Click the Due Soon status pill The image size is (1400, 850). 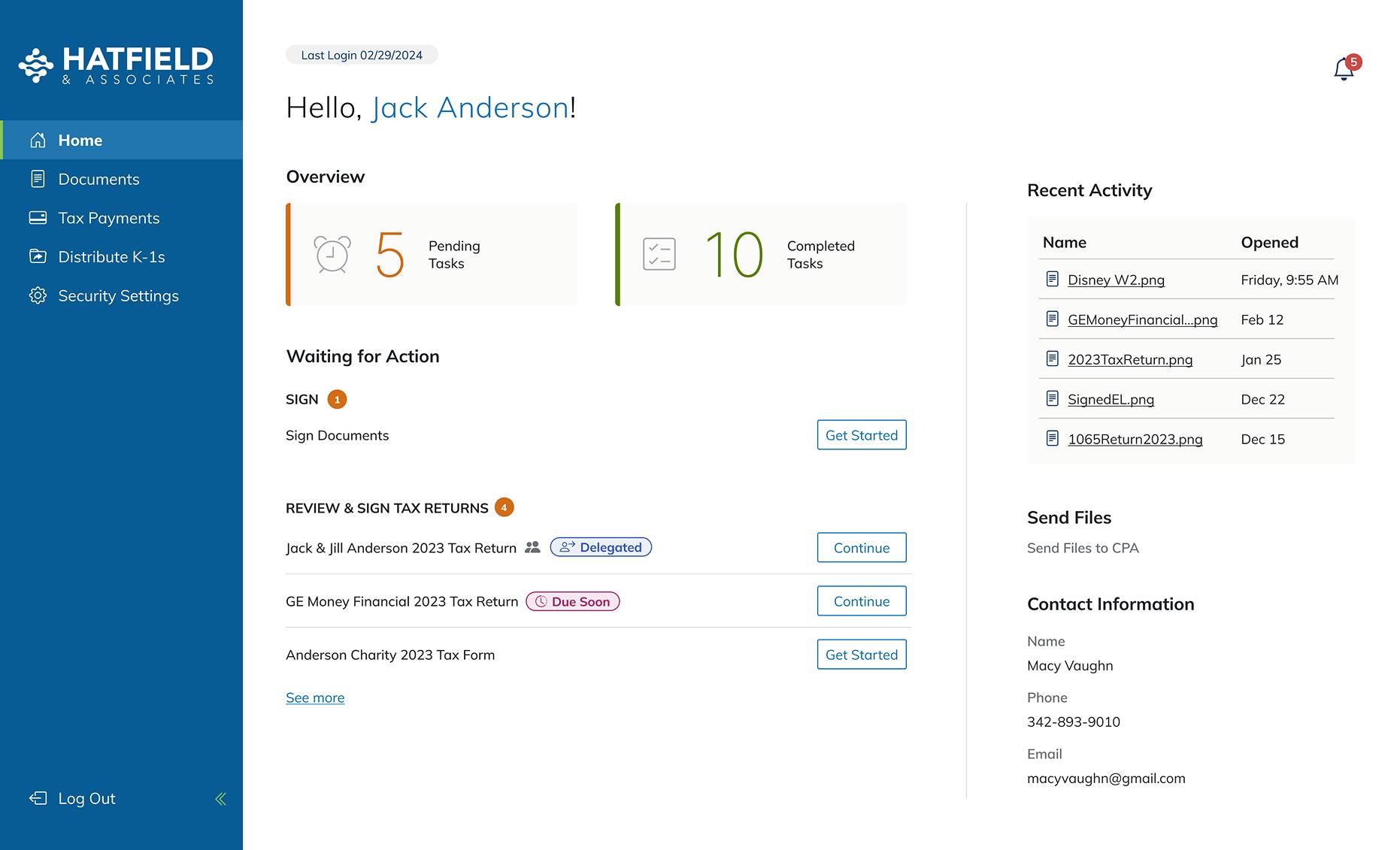(x=572, y=601)
